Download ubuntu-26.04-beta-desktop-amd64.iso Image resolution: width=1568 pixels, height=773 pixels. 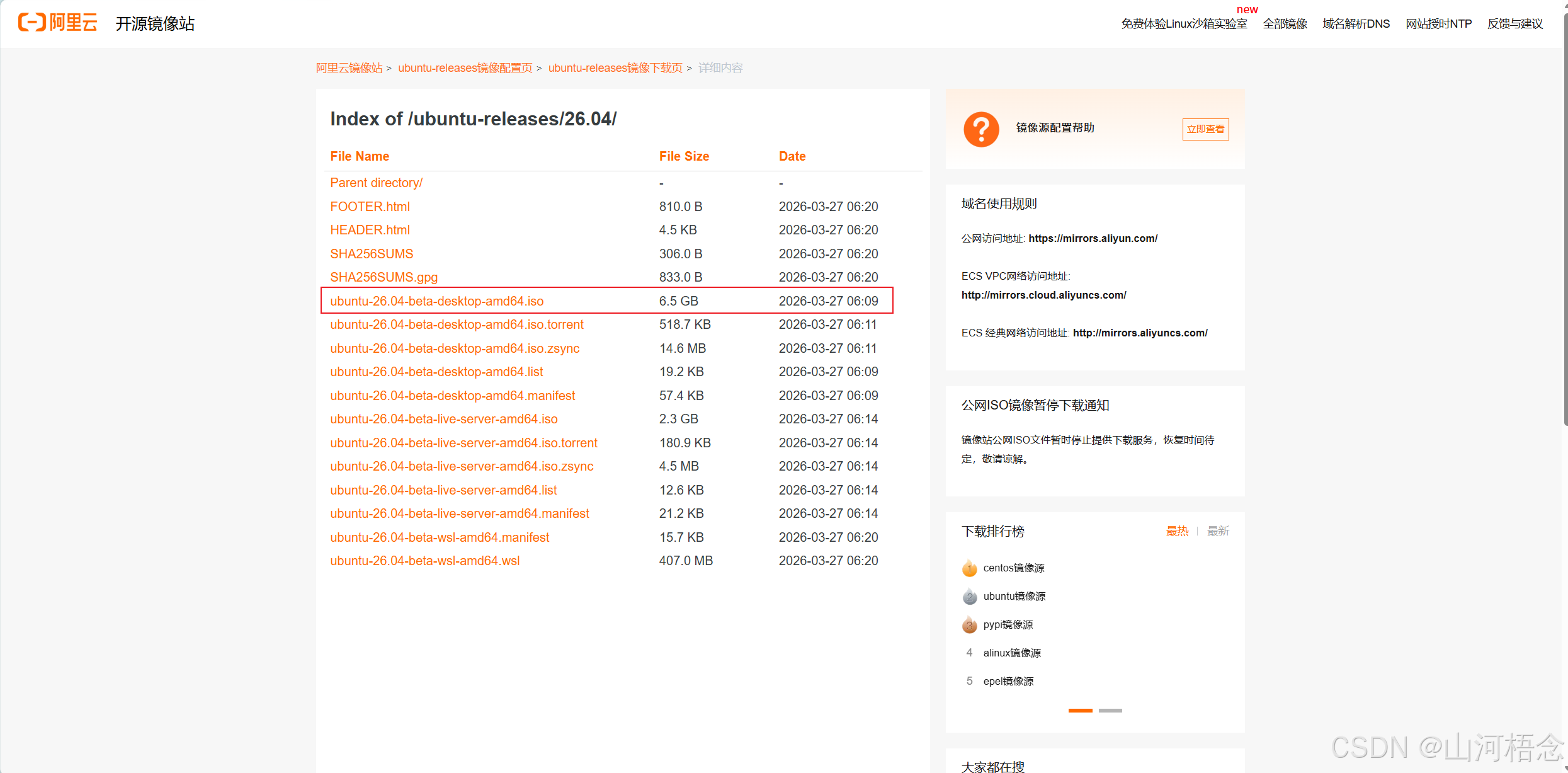tap(436, 301)
